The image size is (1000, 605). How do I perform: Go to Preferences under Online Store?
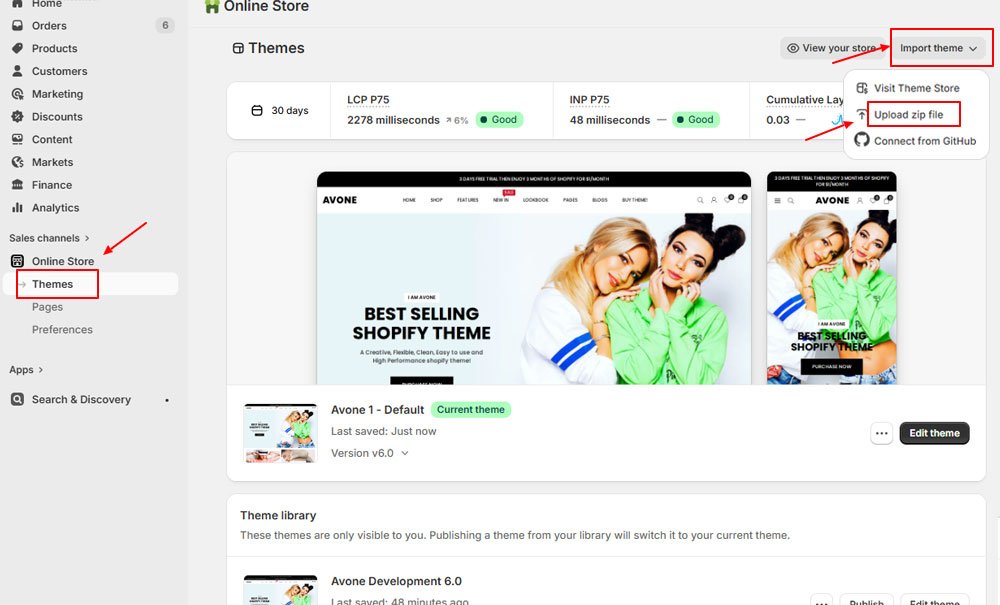[x=62, y=330]
